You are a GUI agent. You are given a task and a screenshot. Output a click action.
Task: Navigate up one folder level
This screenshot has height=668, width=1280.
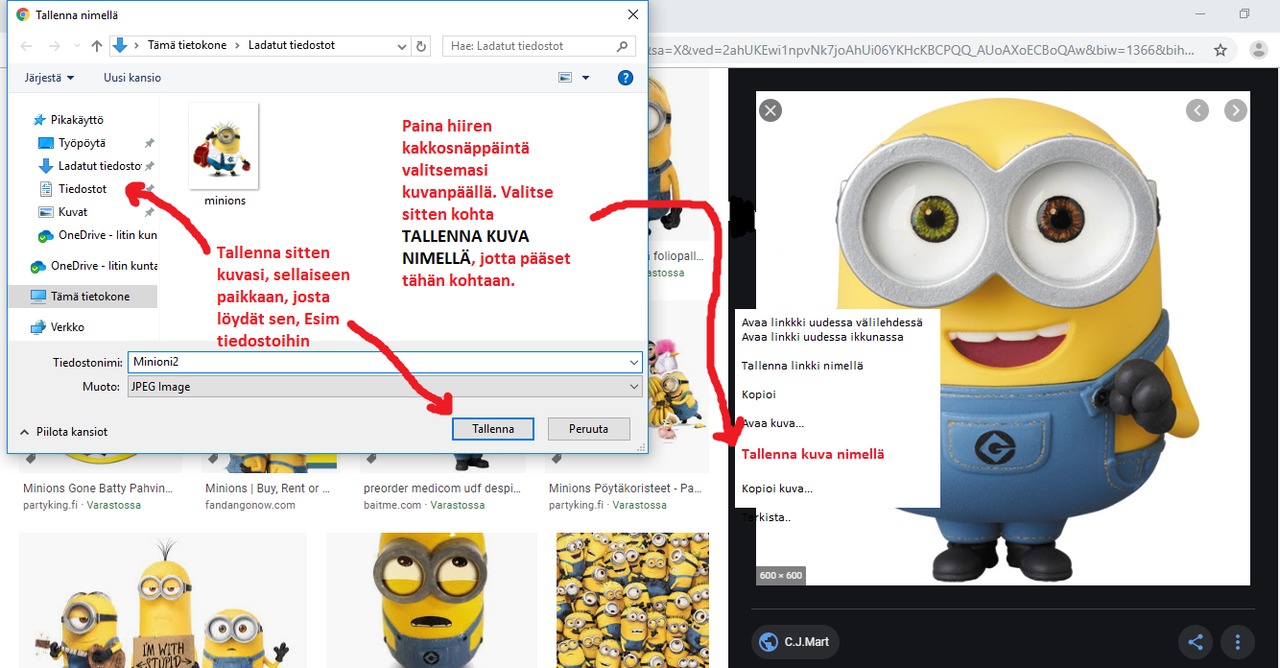click(95, 45)
